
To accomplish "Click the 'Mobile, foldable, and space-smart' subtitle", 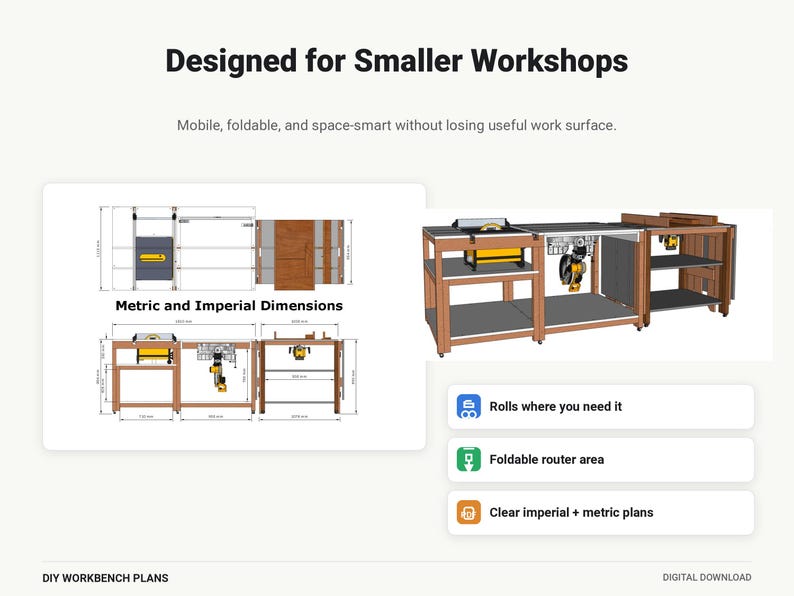I will pos(396,125).
